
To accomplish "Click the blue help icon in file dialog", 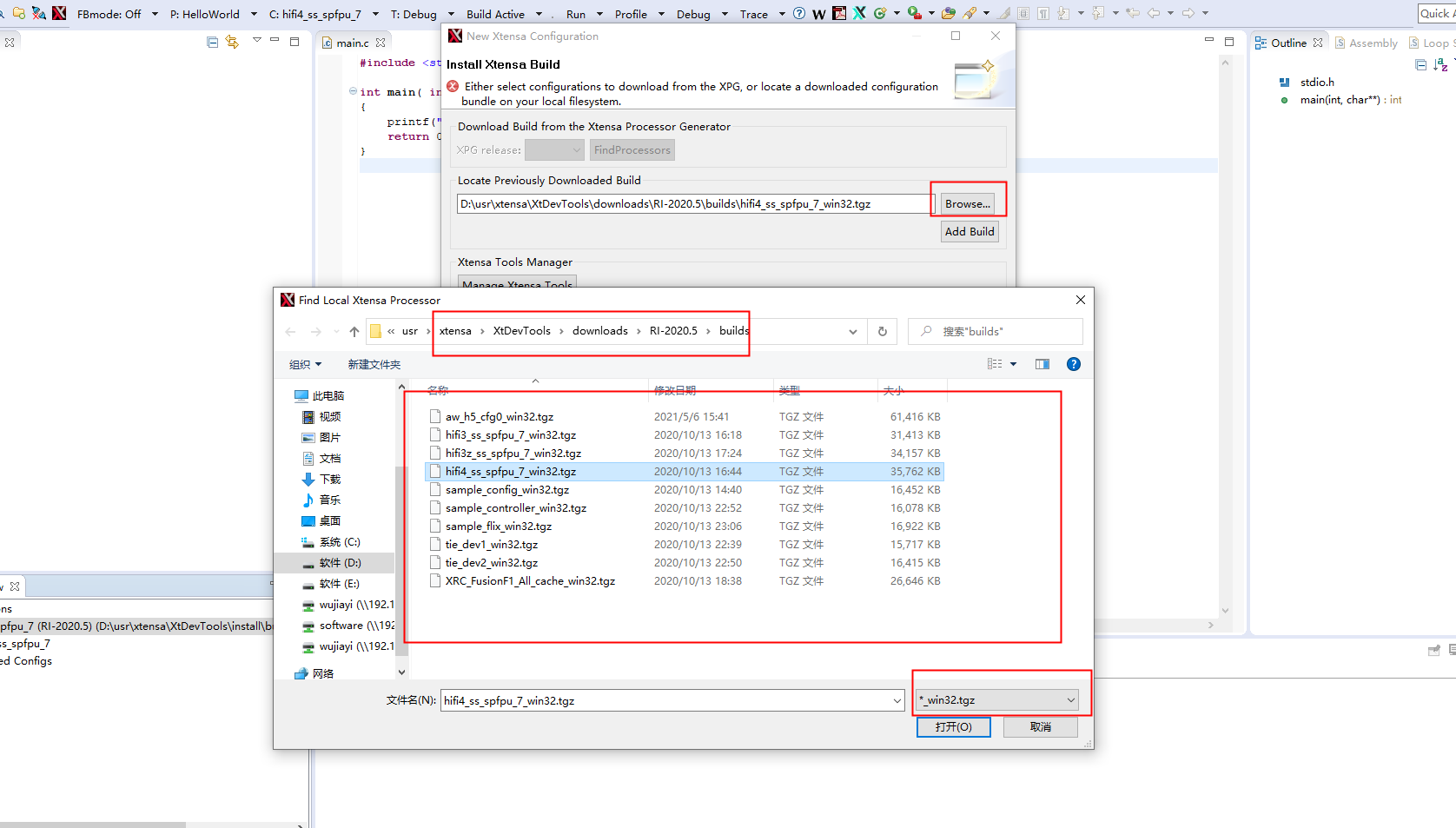I will click(x=1073, y=364).
